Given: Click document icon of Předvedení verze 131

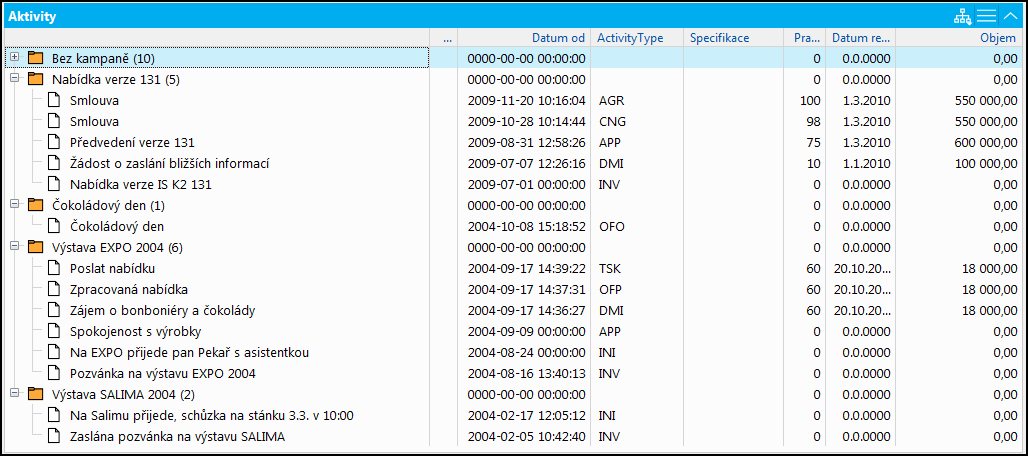Looking at the screenshot, I should [54, 143].
